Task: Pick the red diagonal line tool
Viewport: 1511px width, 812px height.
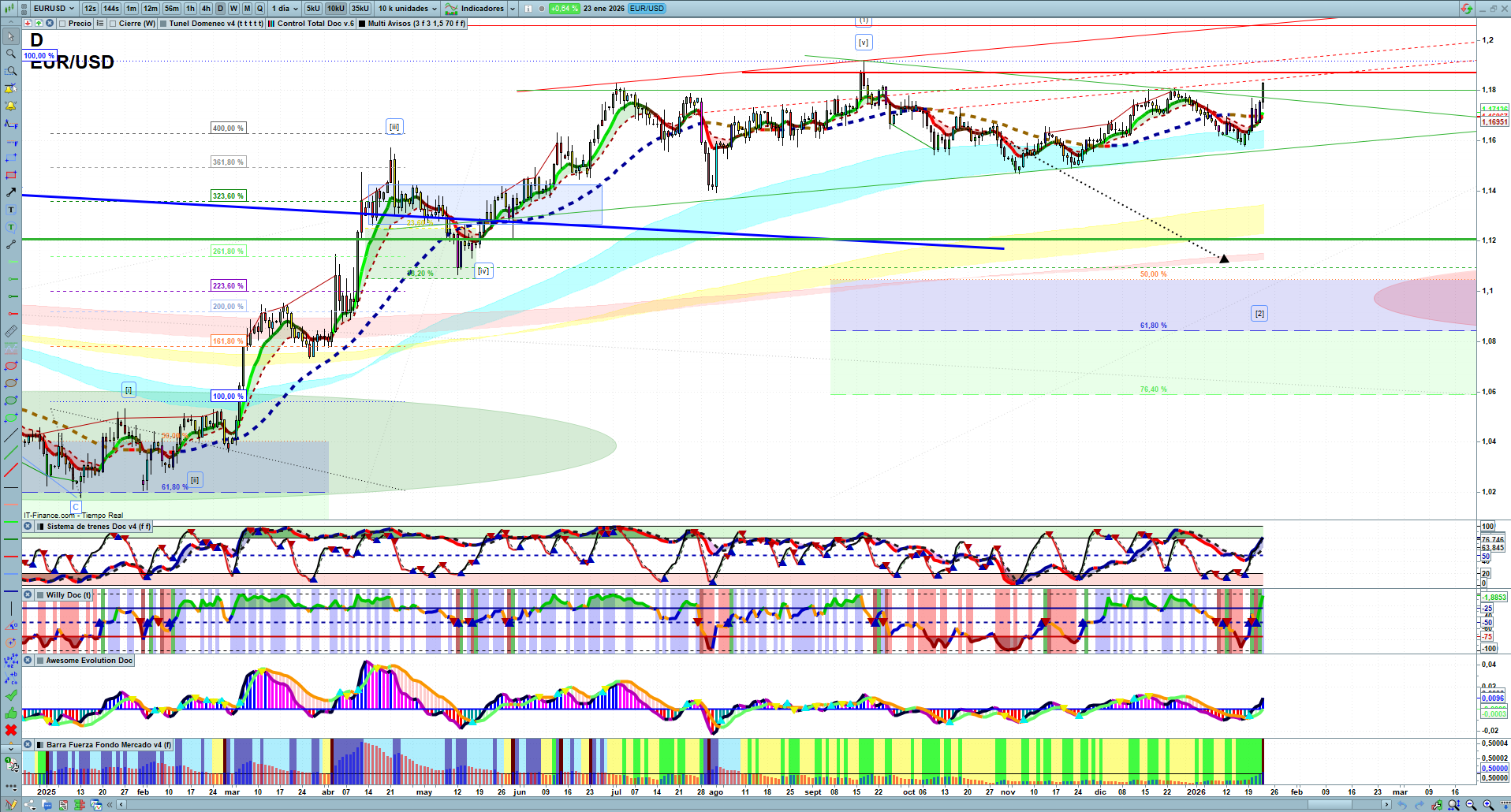Action: (x=11, y=470)
